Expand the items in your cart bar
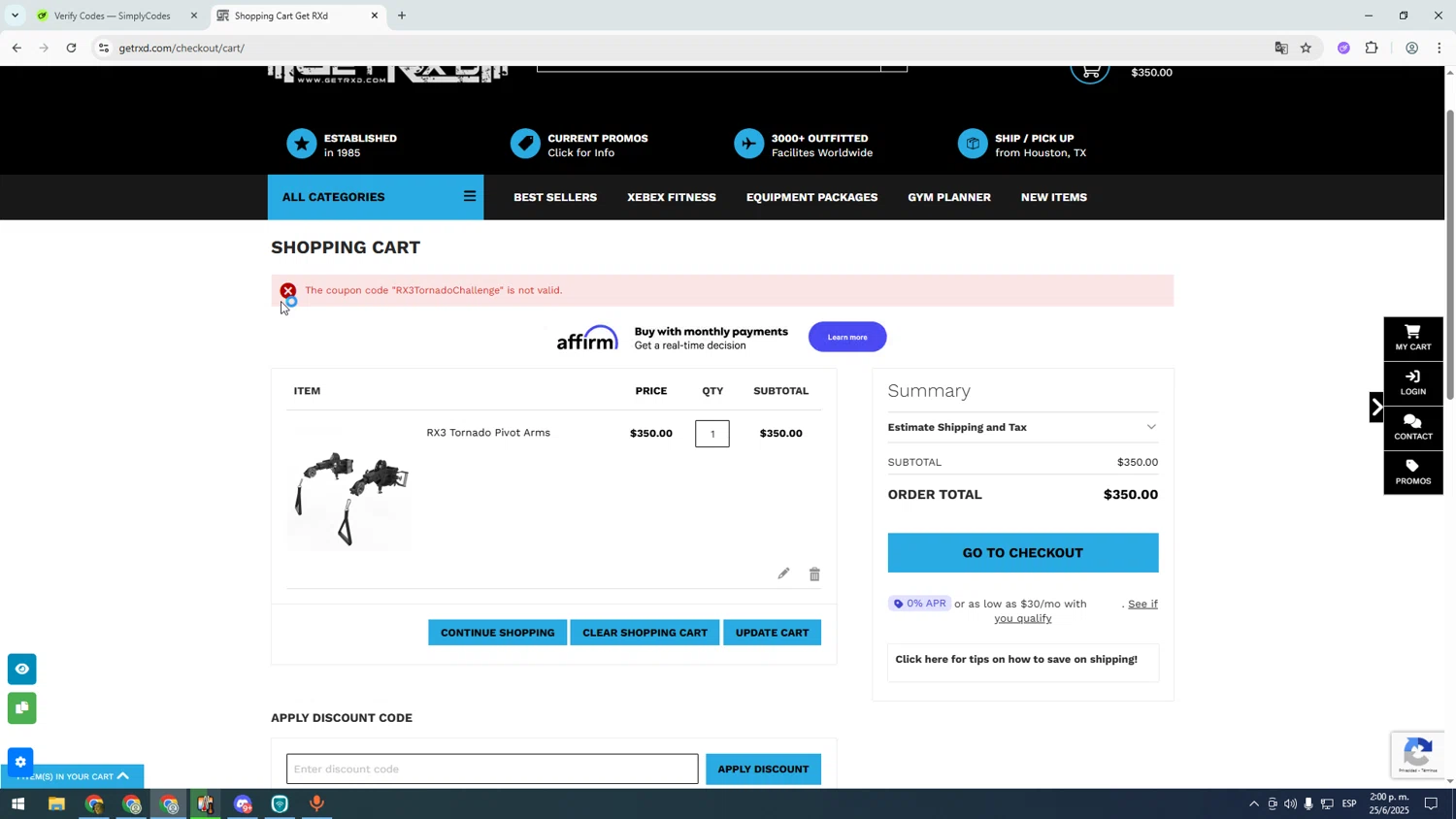 [72, 776]
